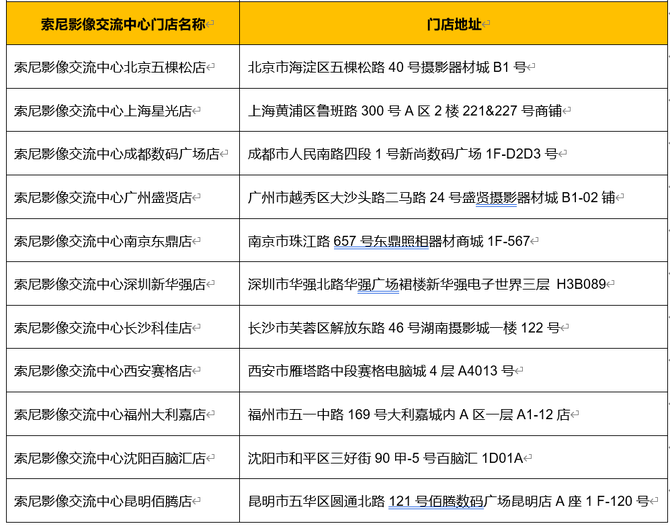
Task: Select address 广州市越秀区大沙头路二马路 24 号
Action: [355, 198]
